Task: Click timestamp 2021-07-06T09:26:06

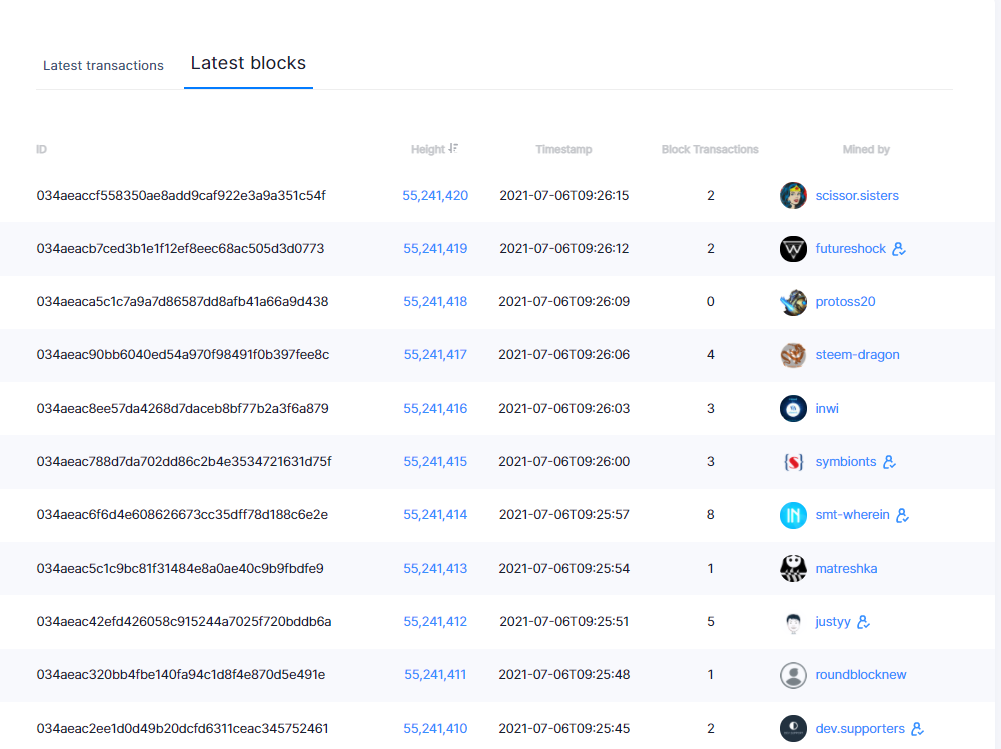Action: pos(564,354)
